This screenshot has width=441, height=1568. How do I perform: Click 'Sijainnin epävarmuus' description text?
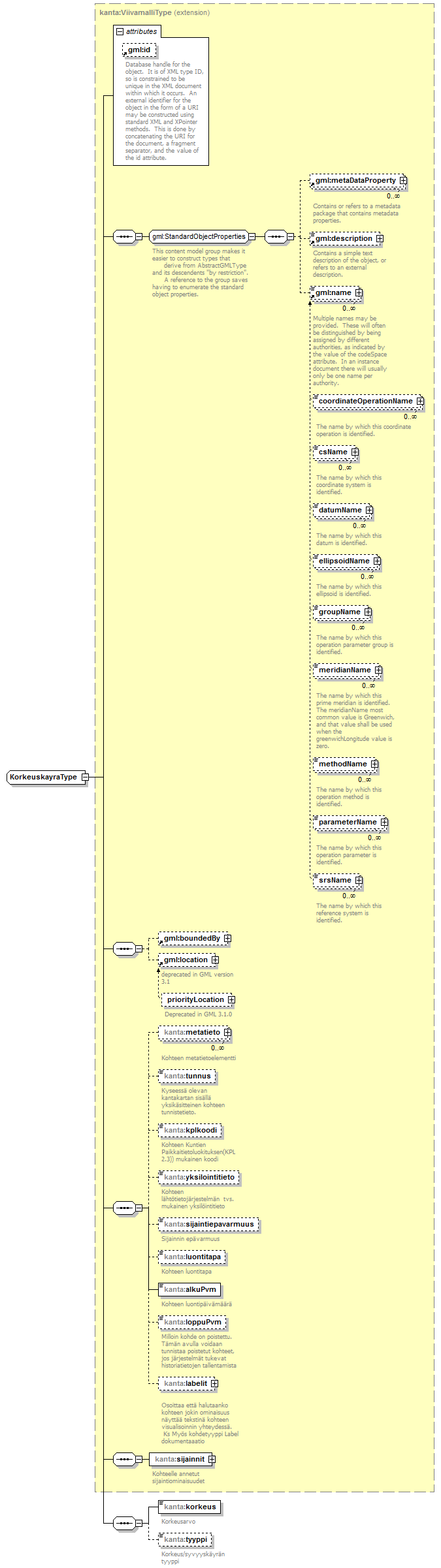[191, 1238]
